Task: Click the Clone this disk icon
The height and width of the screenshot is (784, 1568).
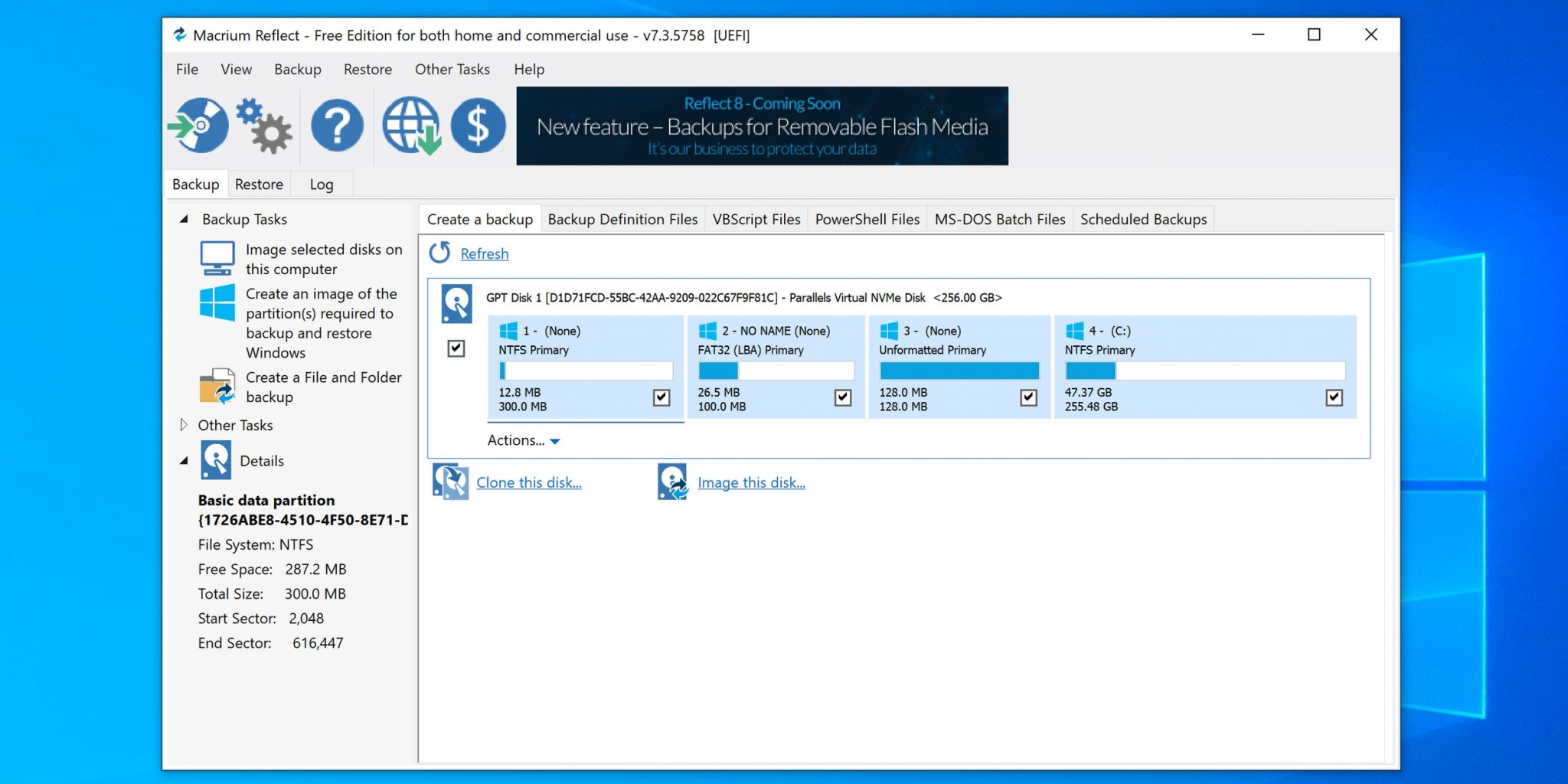Action: point(450,482)
